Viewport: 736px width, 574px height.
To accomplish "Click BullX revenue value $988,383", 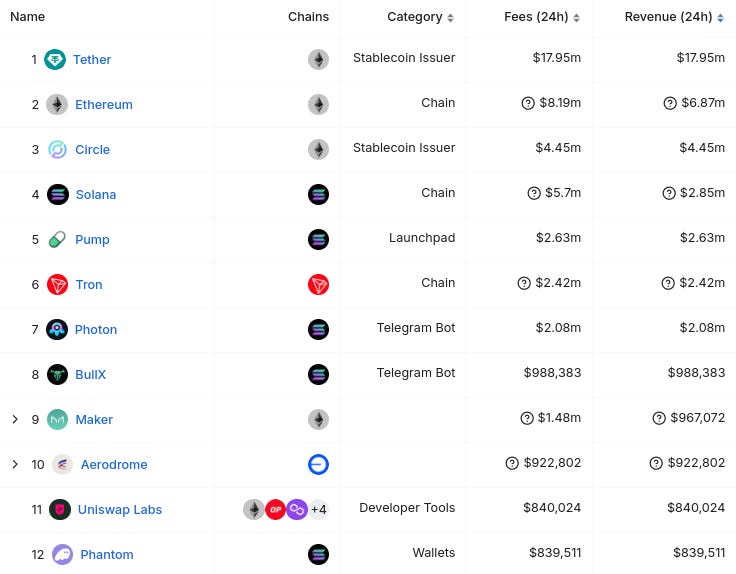I will 697,373.
